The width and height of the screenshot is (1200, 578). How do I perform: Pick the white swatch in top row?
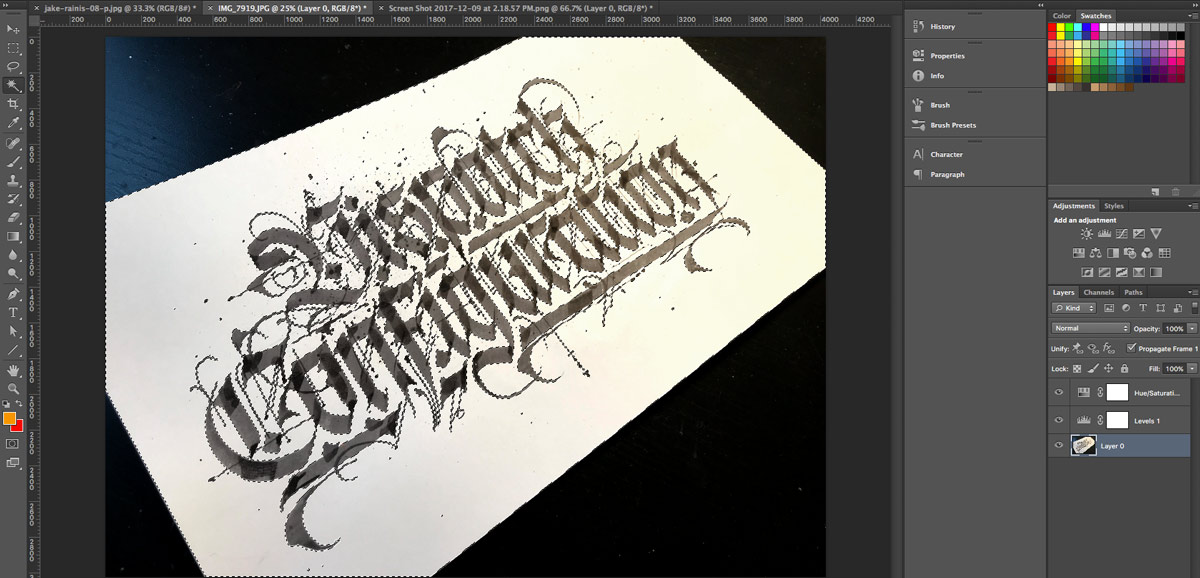pyautogui.click(x=1103, y=27)
